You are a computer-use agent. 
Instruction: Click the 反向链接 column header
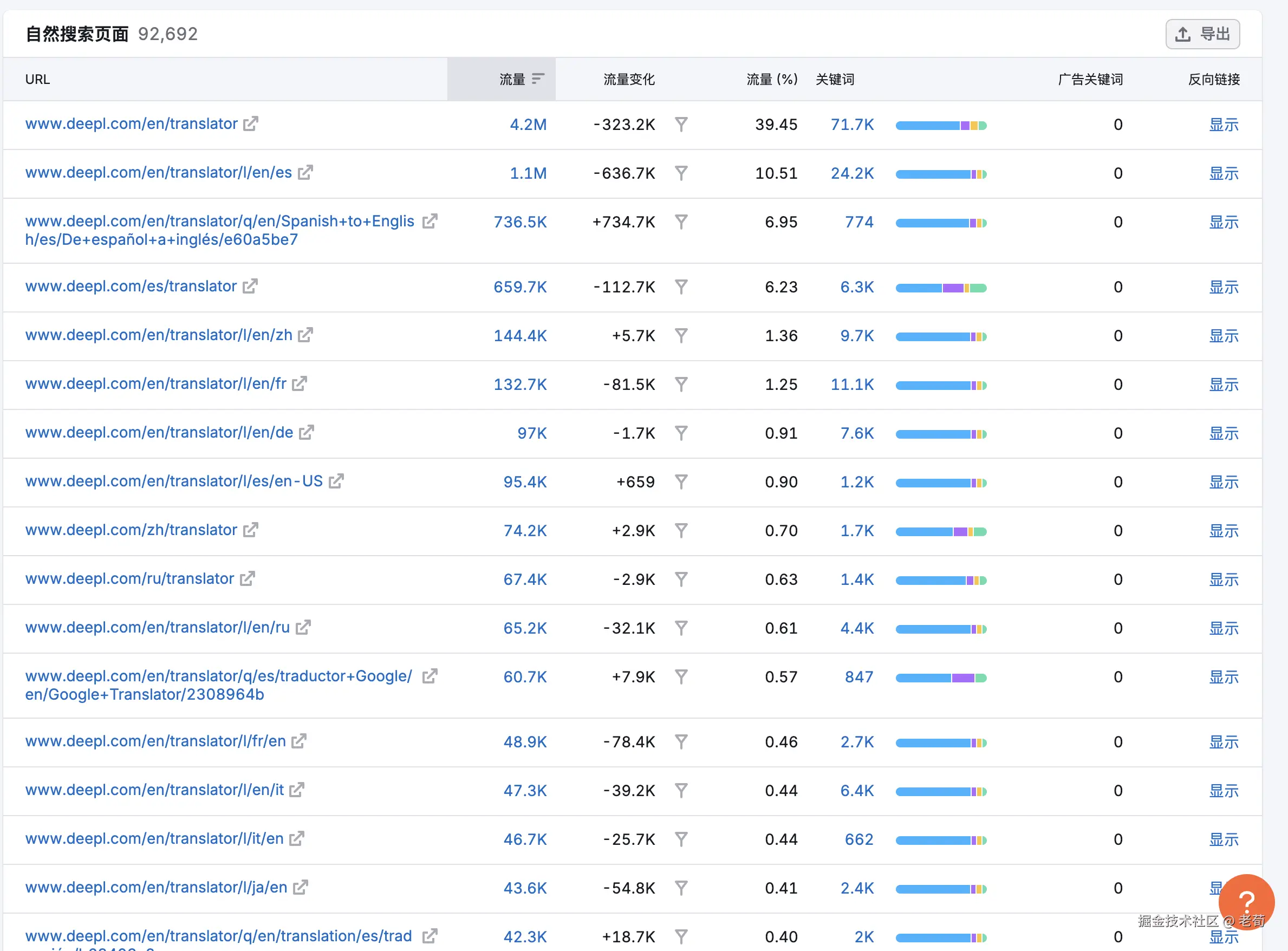tap(1214, 80)
